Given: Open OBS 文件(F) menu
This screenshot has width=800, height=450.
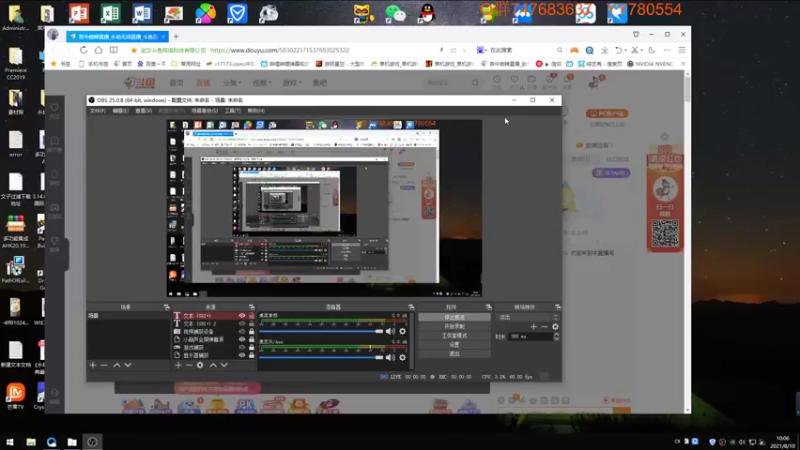Looking at the screenshot, I should pyautogui.click(x=97, y=111).
